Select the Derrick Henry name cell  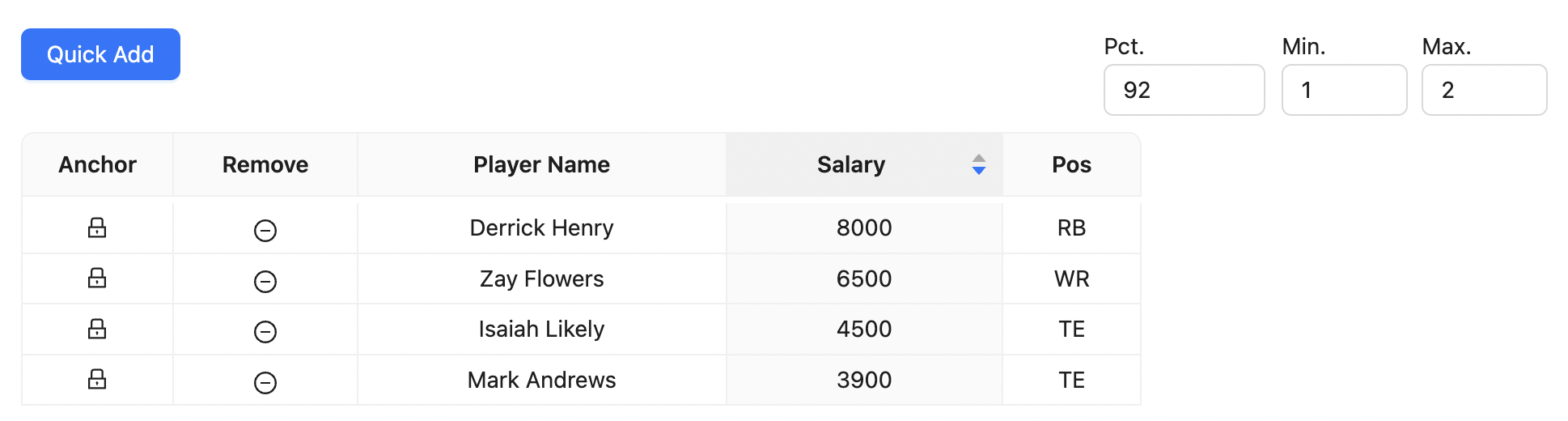(x=541, y=228)
